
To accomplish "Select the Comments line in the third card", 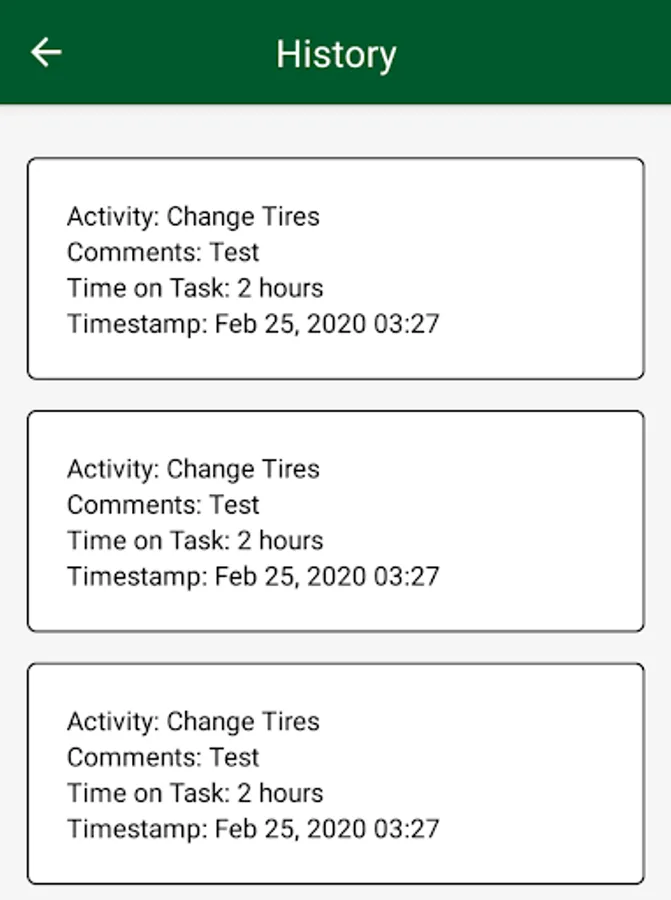I will [x=163, y=757].
